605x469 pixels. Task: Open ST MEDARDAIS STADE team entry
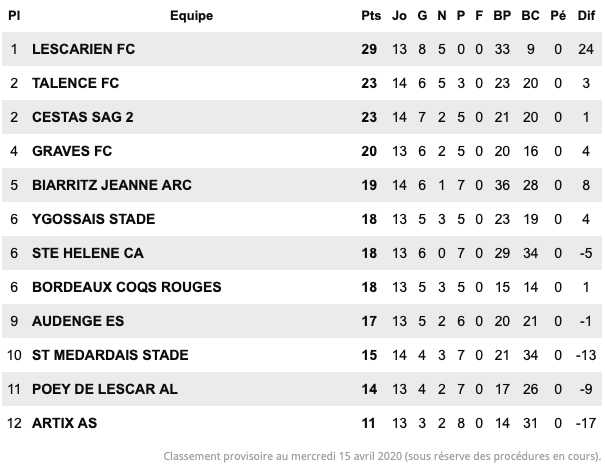(110, 355)
